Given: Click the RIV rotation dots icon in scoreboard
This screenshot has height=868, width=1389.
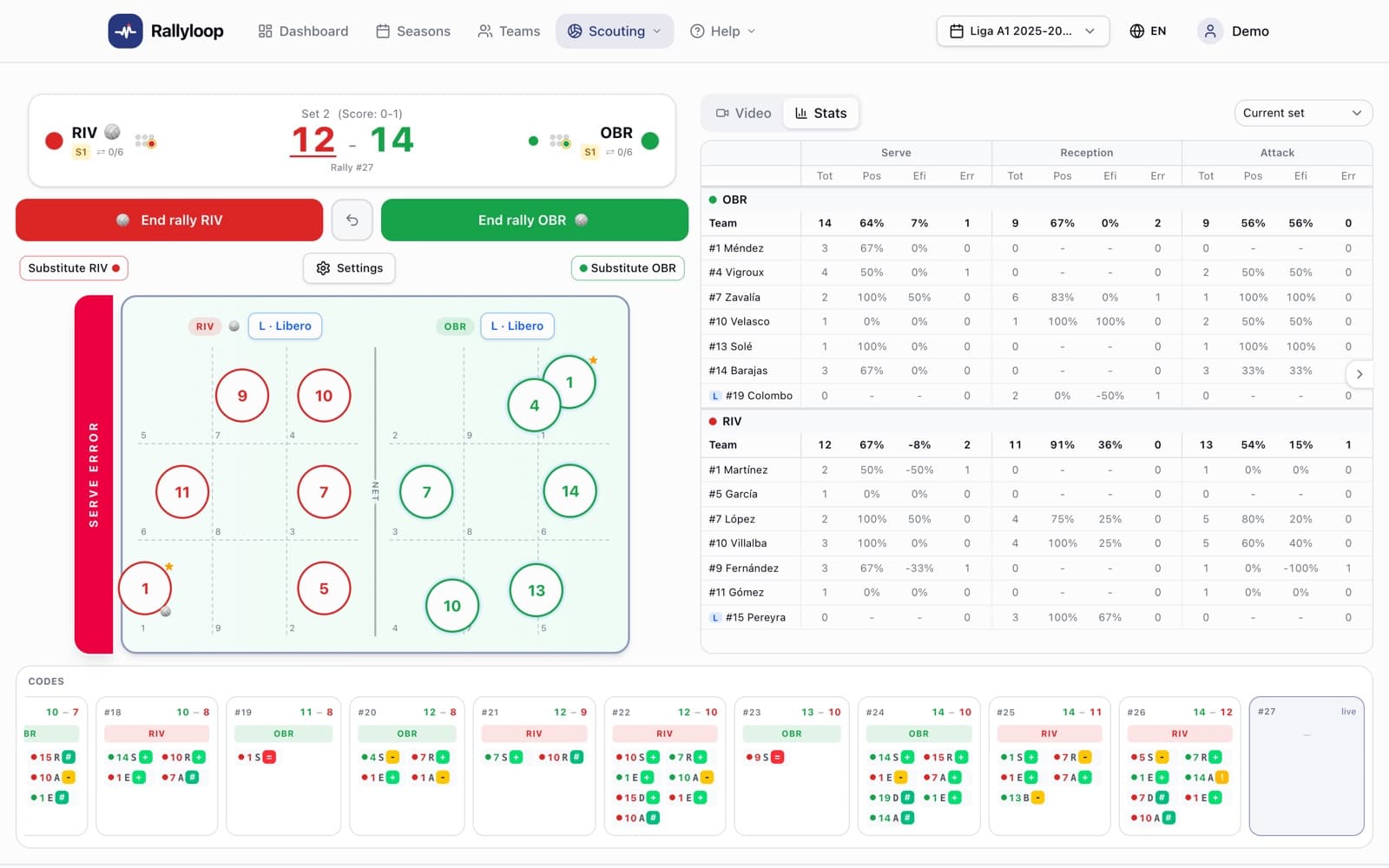Looking at the screenshot, I should (x=145, y=140).
